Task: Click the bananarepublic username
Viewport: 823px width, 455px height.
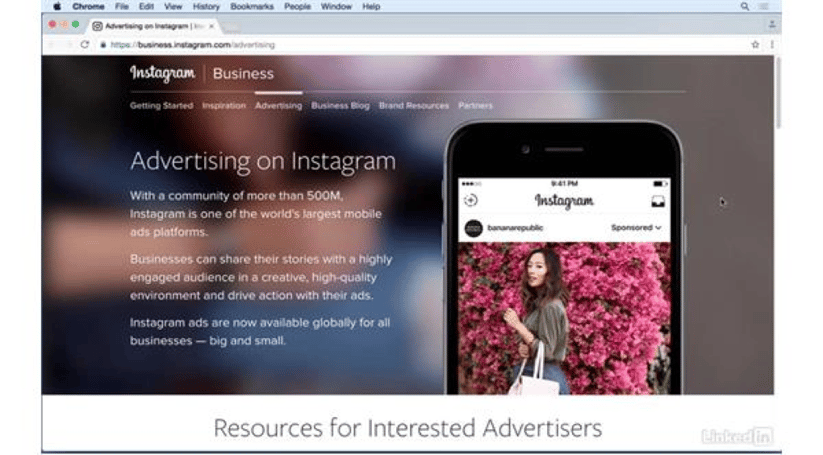Action: 515,228
